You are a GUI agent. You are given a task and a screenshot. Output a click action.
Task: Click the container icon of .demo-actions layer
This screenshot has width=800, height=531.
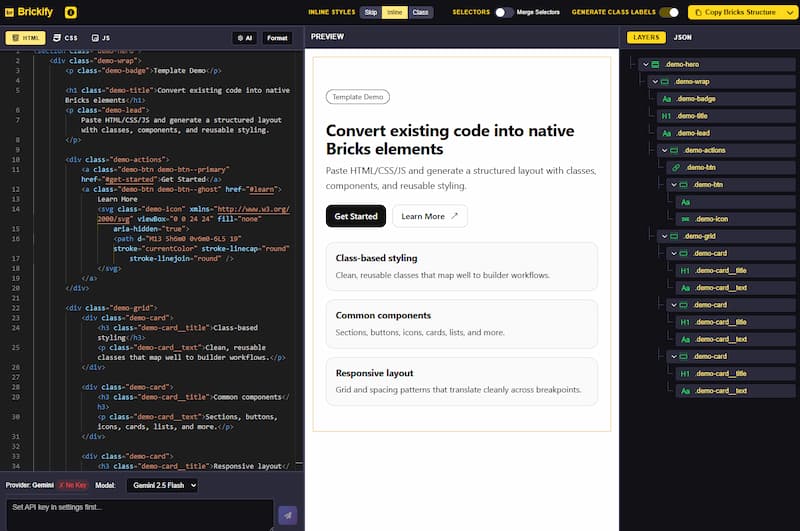pyautogui.click(x=674, y=150)
